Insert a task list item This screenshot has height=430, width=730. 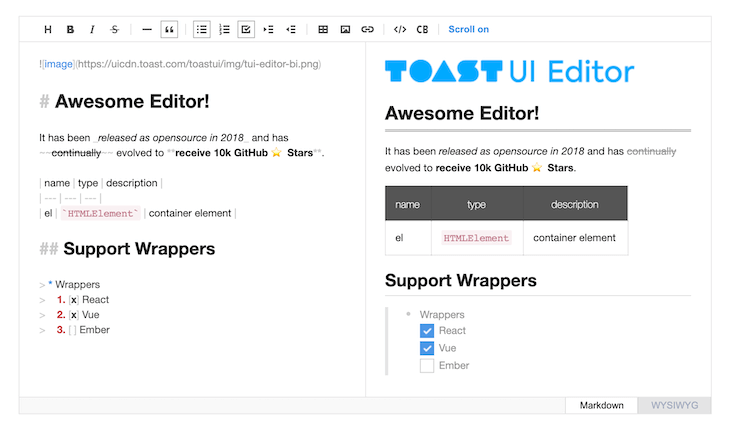(x=246, y=29)
